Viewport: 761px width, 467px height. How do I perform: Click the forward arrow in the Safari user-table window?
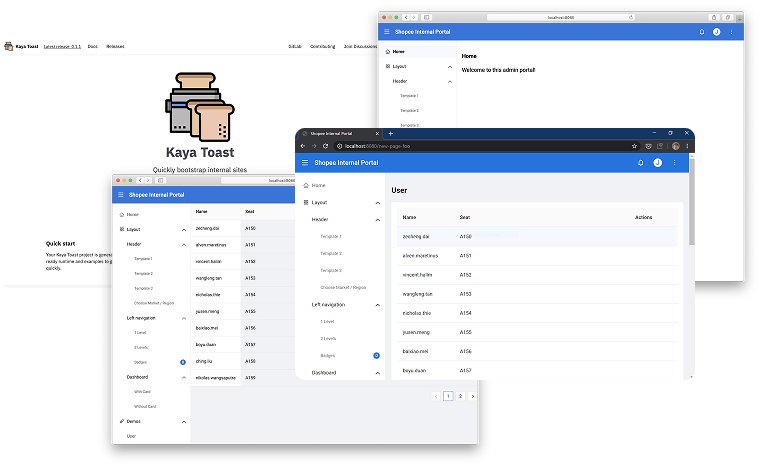148,180
